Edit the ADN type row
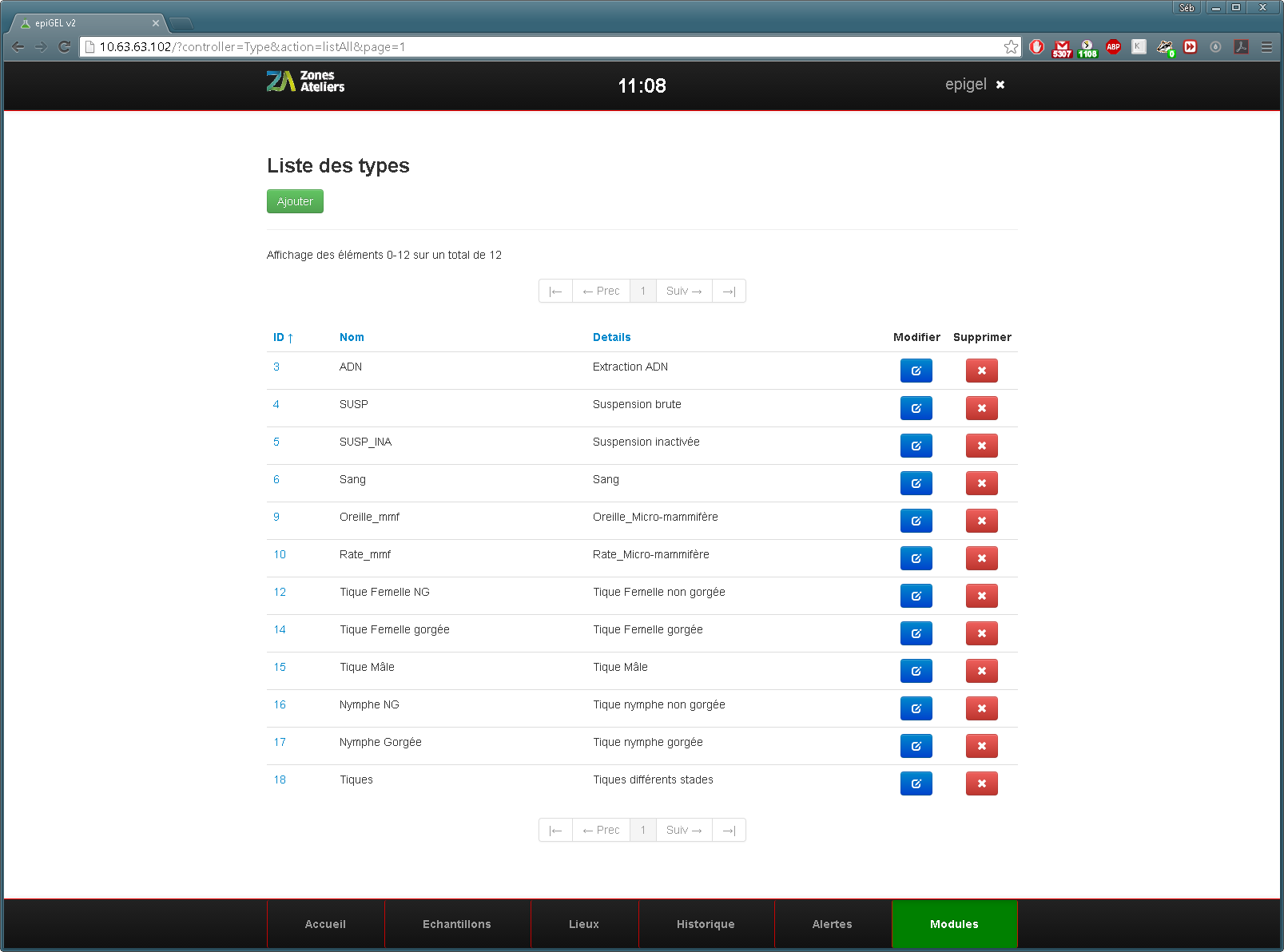The height and width of the screenshot is (952, 1284). (916, 371)
